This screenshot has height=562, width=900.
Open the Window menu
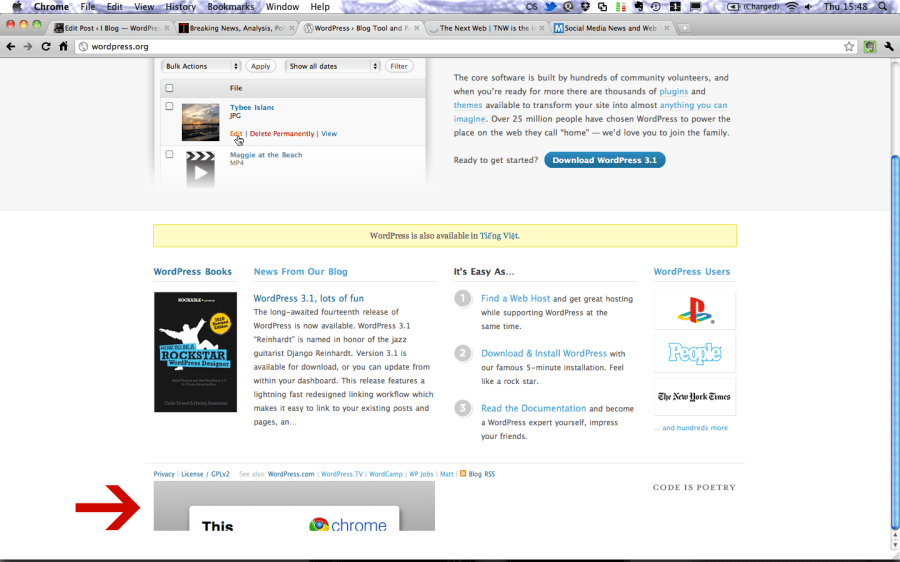point(282,7)
